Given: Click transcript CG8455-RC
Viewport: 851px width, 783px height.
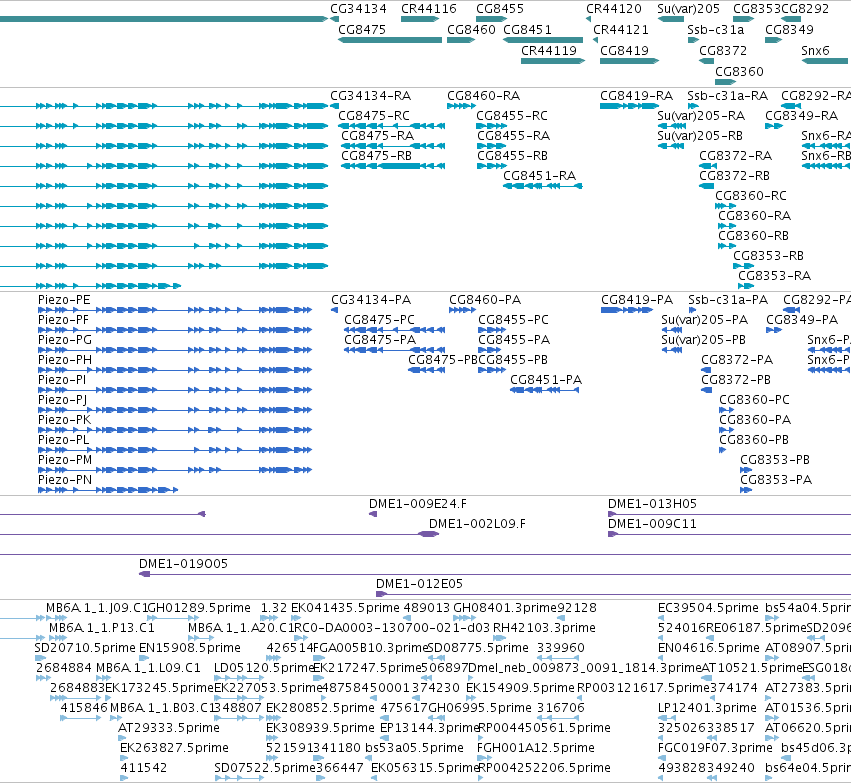Looking at the screenshot, I should (512, 116).
